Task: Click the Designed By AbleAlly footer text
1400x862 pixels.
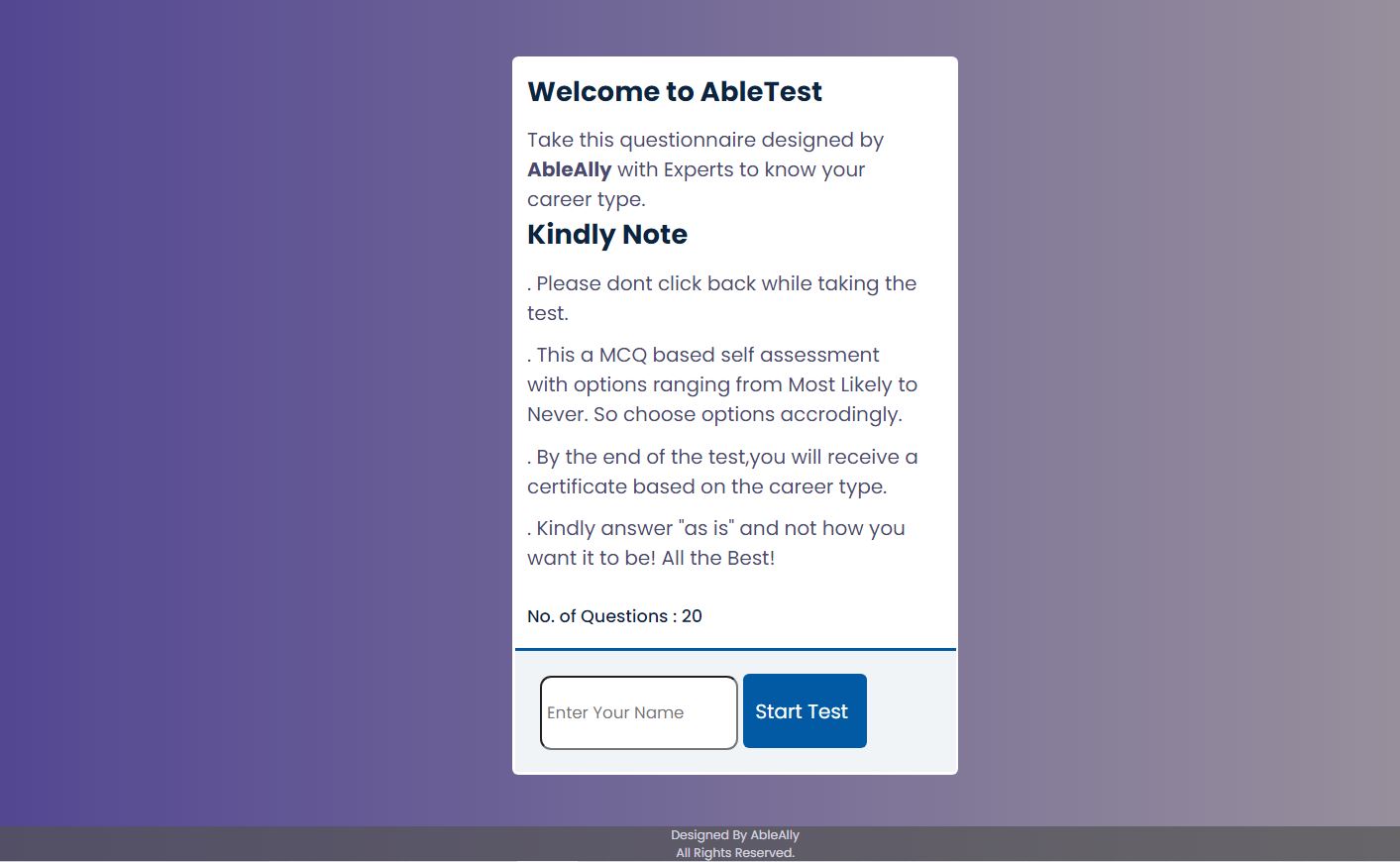Action: click(734, 835)
